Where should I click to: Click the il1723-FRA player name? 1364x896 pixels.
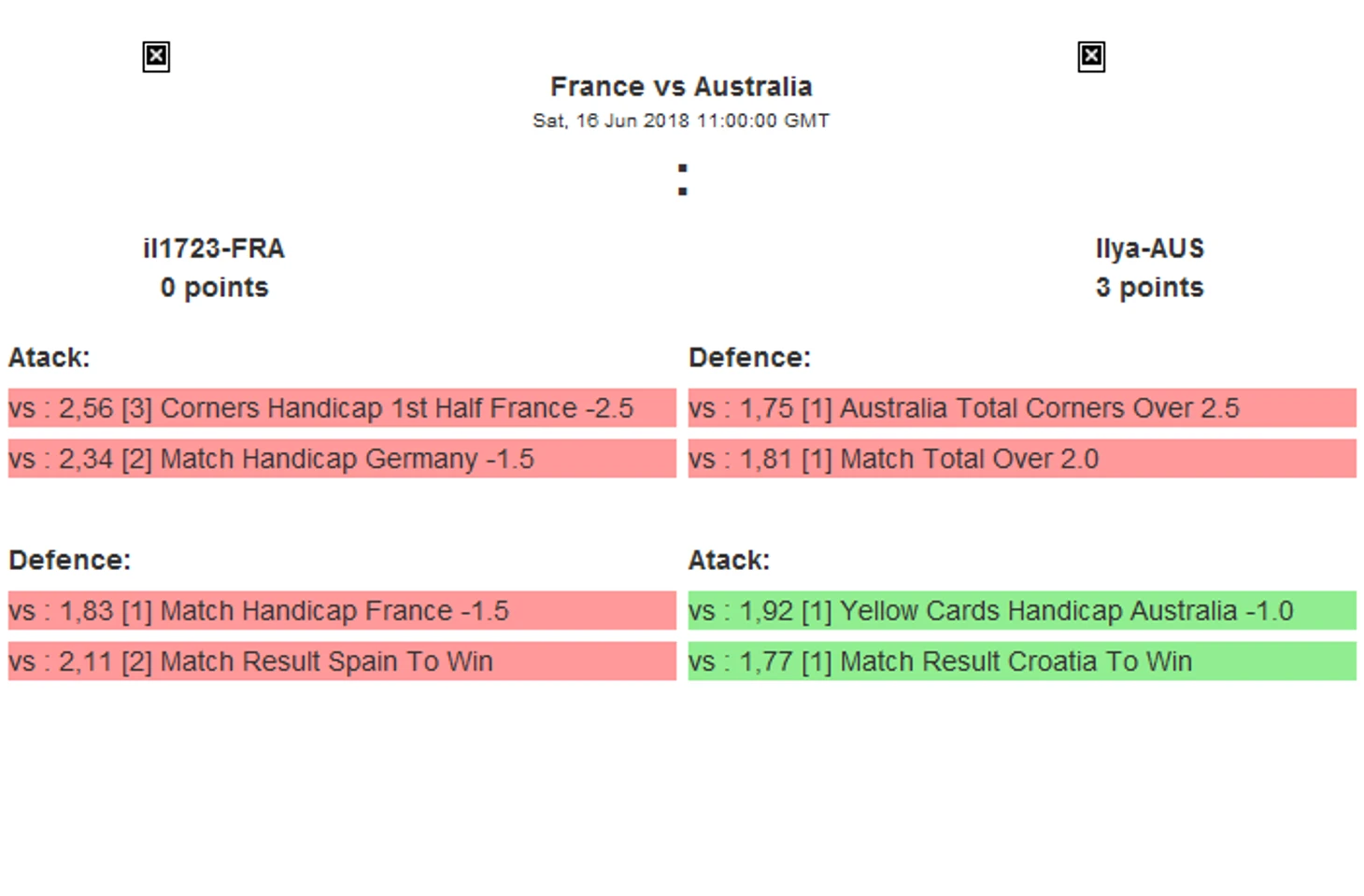pyautogui.click(x=214, y=249)
